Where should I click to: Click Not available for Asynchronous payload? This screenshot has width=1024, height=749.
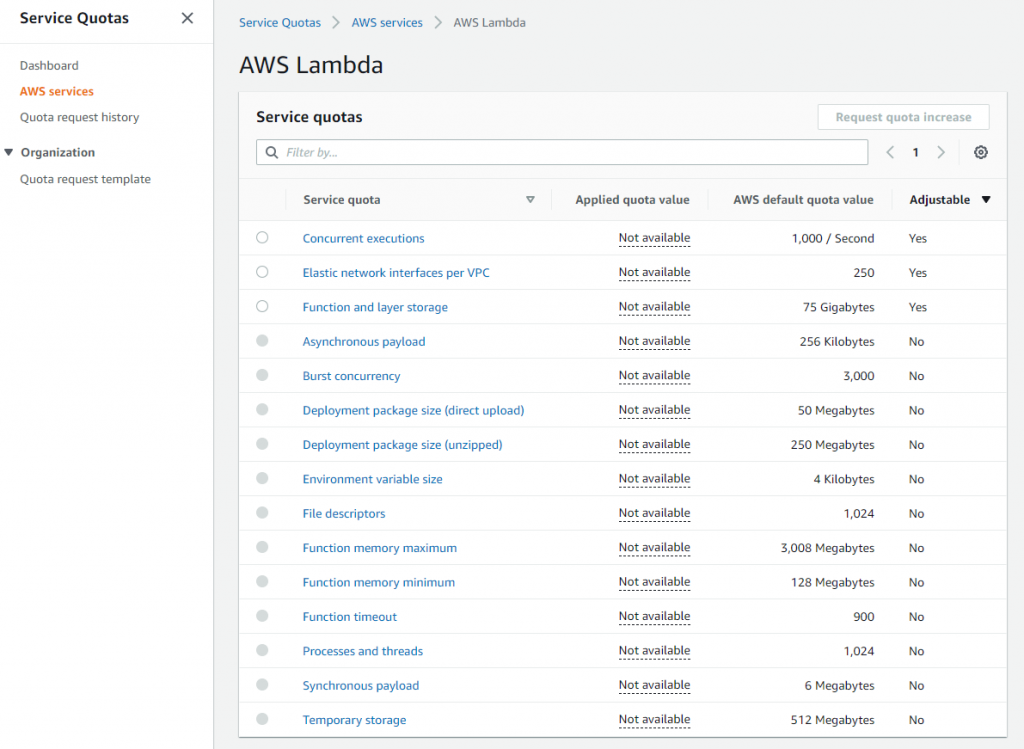[x=654, y=341]
